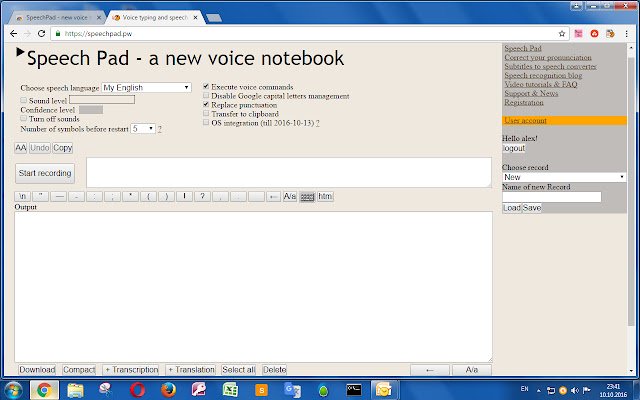
Task: Insert a quotation mark via toolbar
Action: click(40, 196)
